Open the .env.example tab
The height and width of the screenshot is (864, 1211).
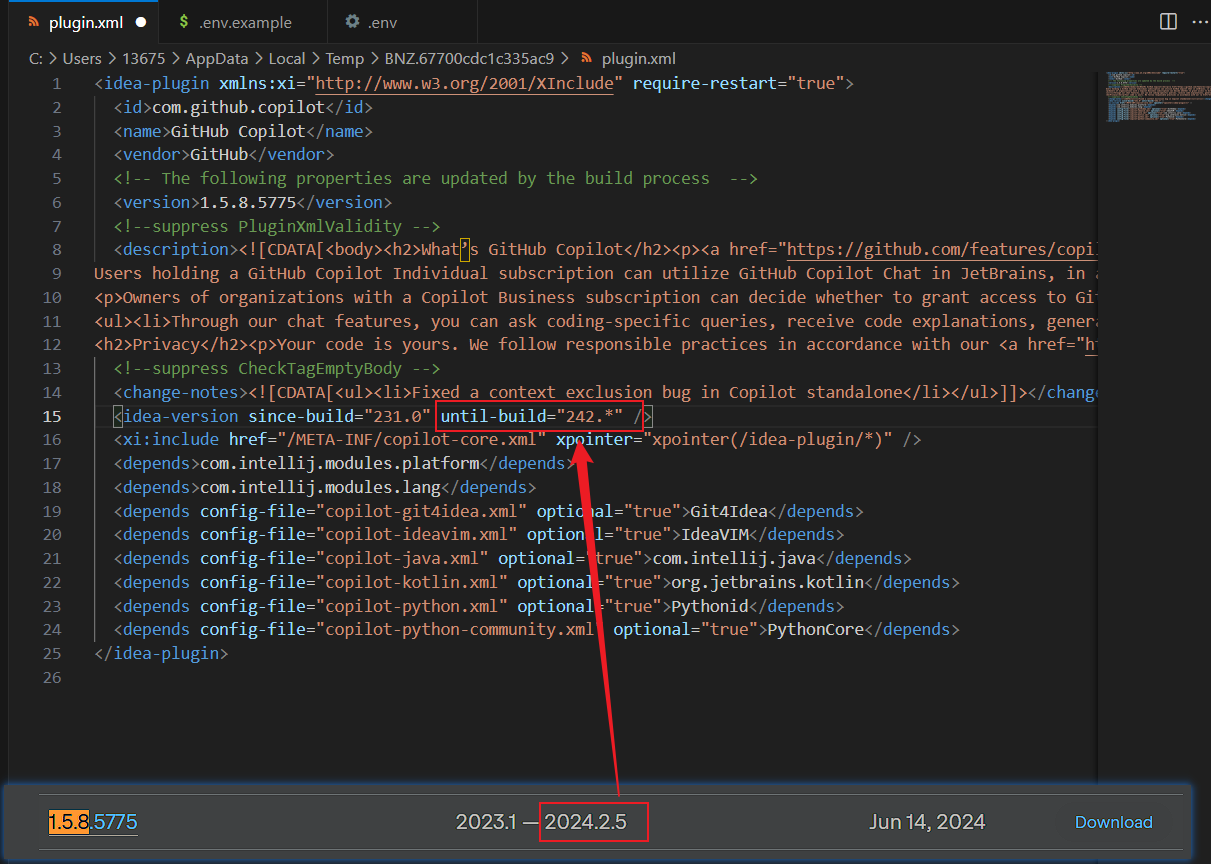[245, 21]
